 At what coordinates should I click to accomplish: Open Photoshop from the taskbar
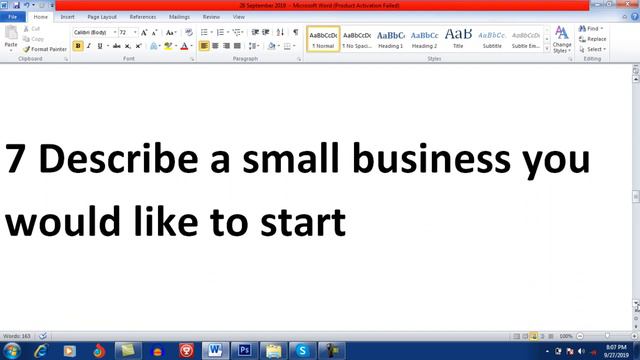244,351
